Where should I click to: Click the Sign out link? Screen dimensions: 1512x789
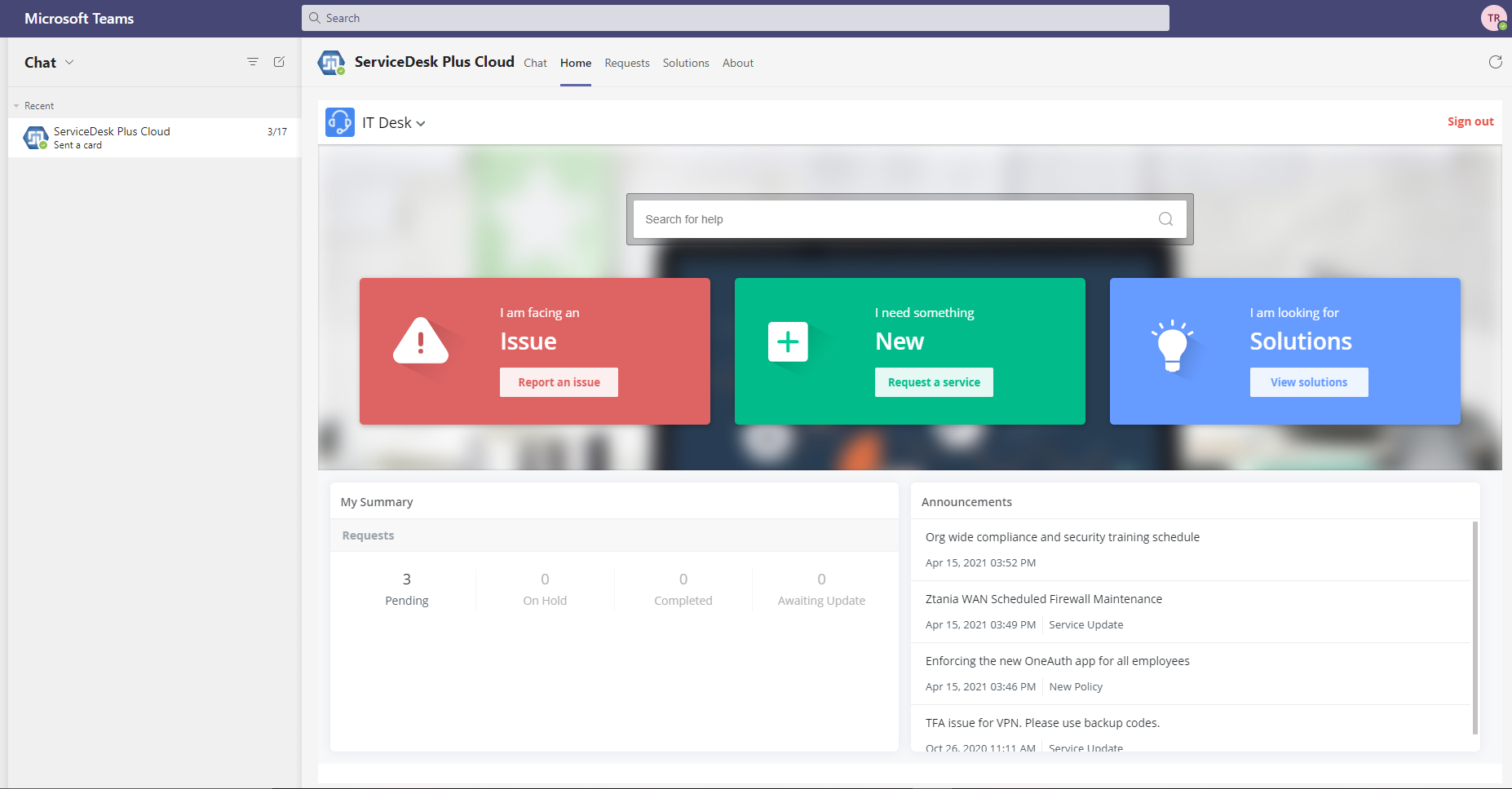[1470, 121]
